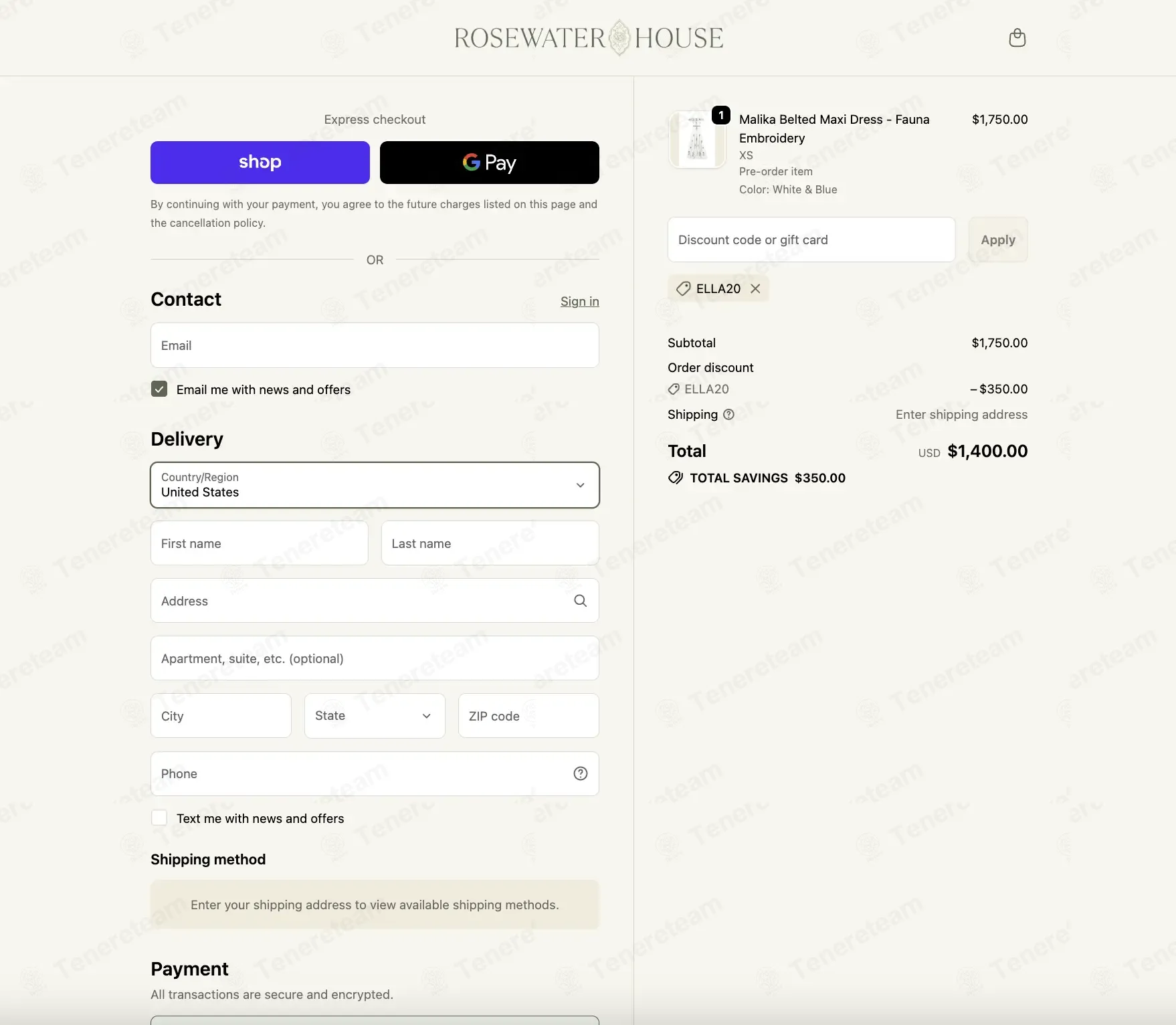Click the address search magnifier icon
This screenshot has height=1025, width=1176.
pos(580,601)
